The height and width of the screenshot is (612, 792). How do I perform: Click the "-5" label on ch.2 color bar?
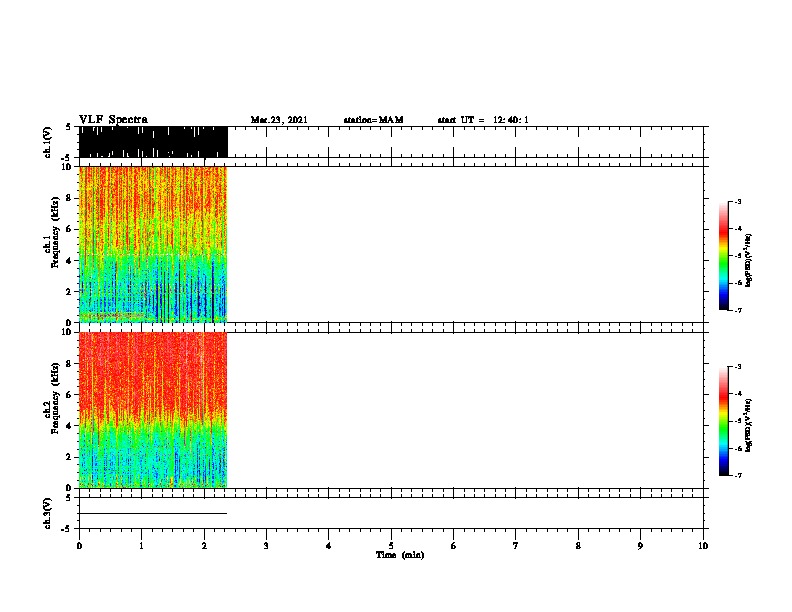tap(737, 421)
